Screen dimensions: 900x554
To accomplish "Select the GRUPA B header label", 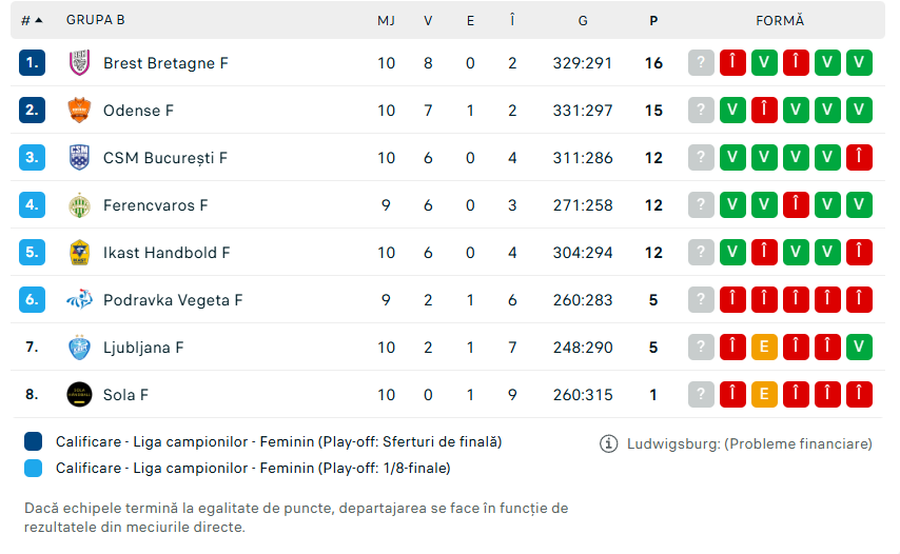I will pos(96,20).
